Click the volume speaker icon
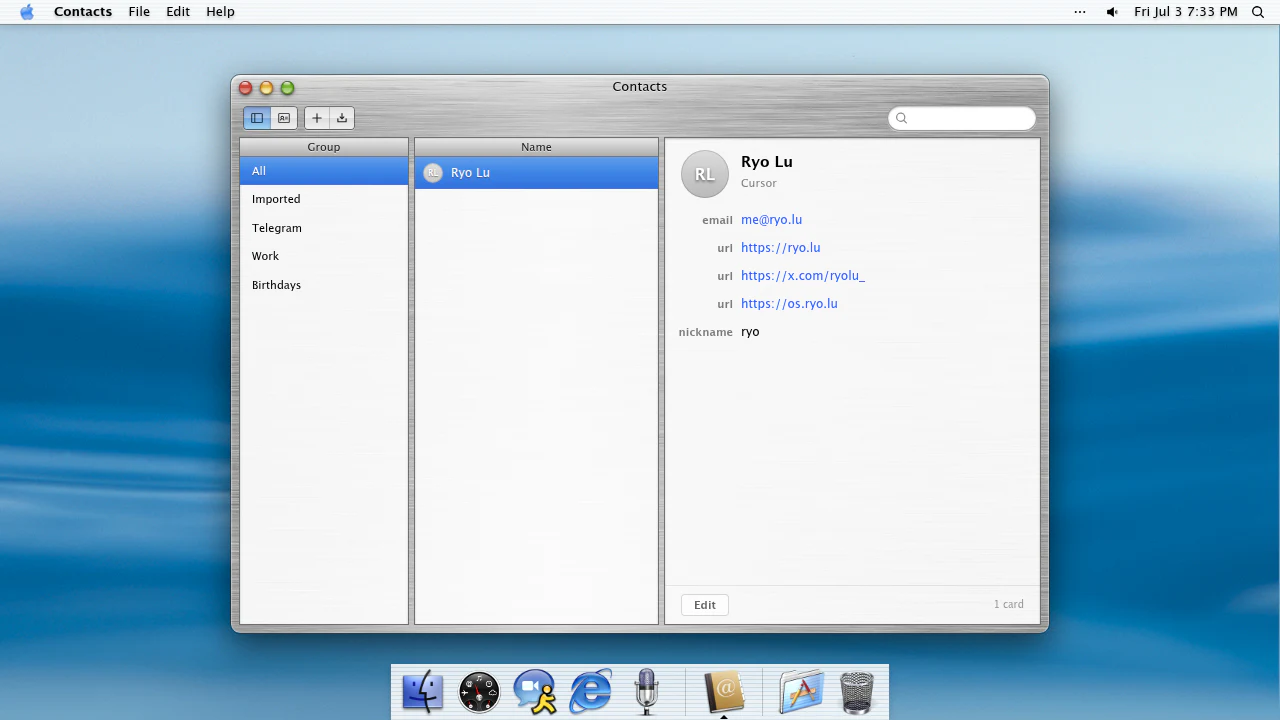 coord(1112,12)
